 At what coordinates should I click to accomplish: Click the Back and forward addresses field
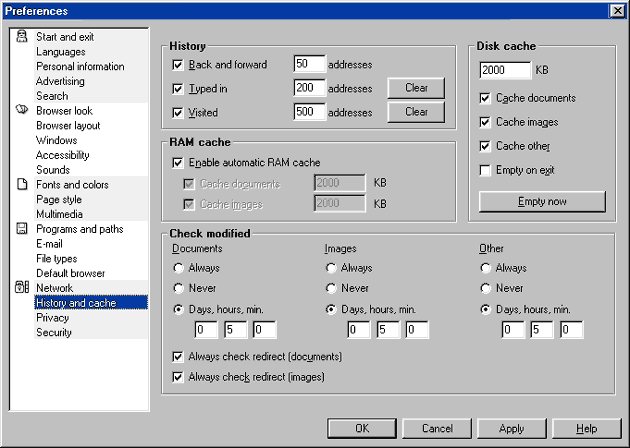tap(309, 64)
